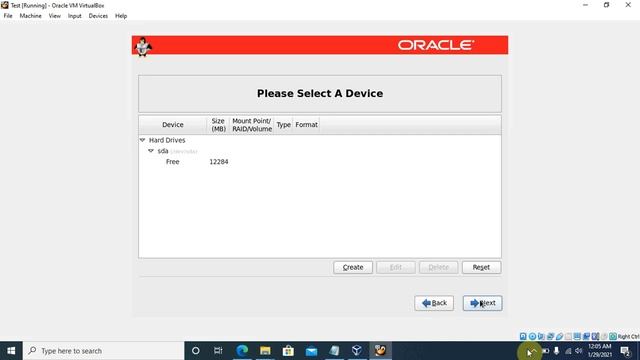Click the greyed-out Delete button
The width and height of the screenshot is (640, 360).
pos(439,267)
